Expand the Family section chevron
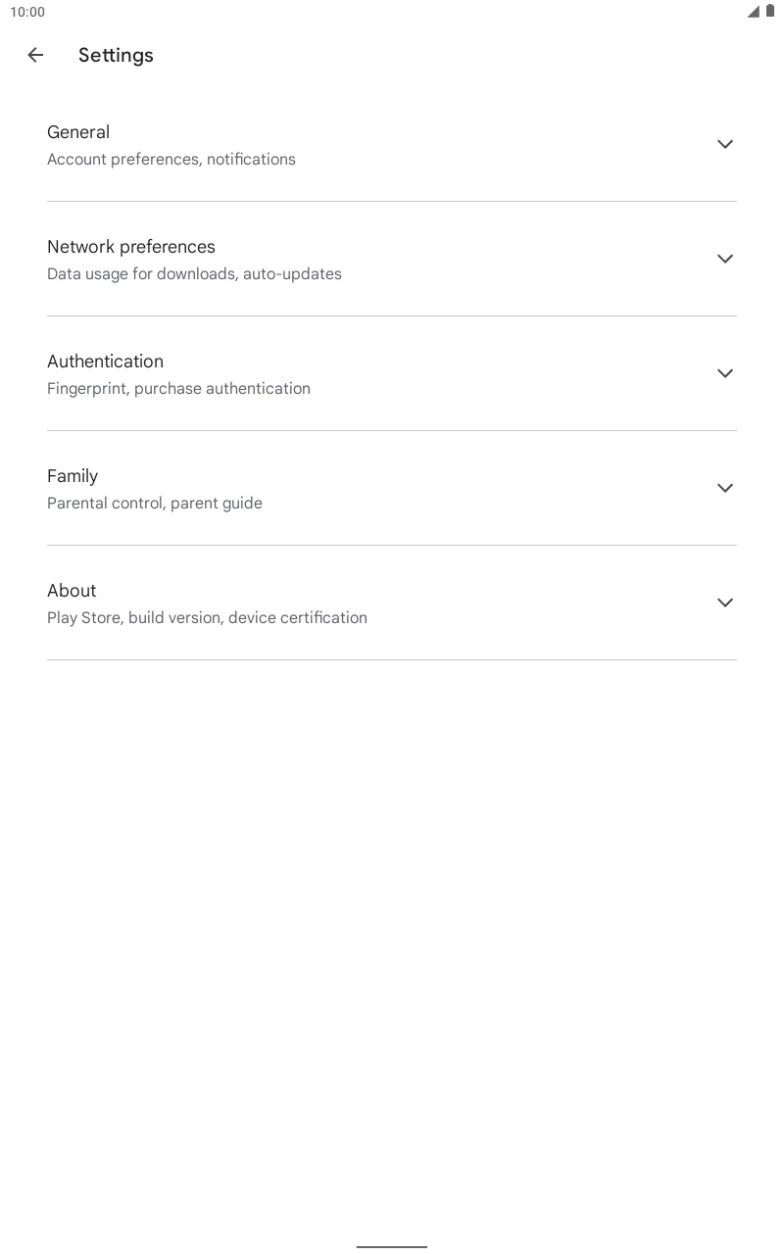 [725, 488]
